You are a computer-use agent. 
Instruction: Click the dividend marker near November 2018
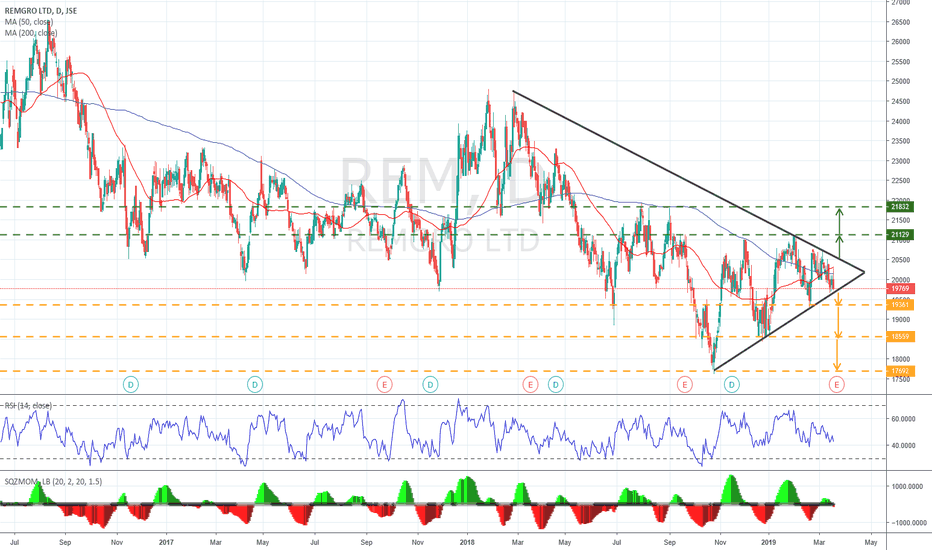732,385
